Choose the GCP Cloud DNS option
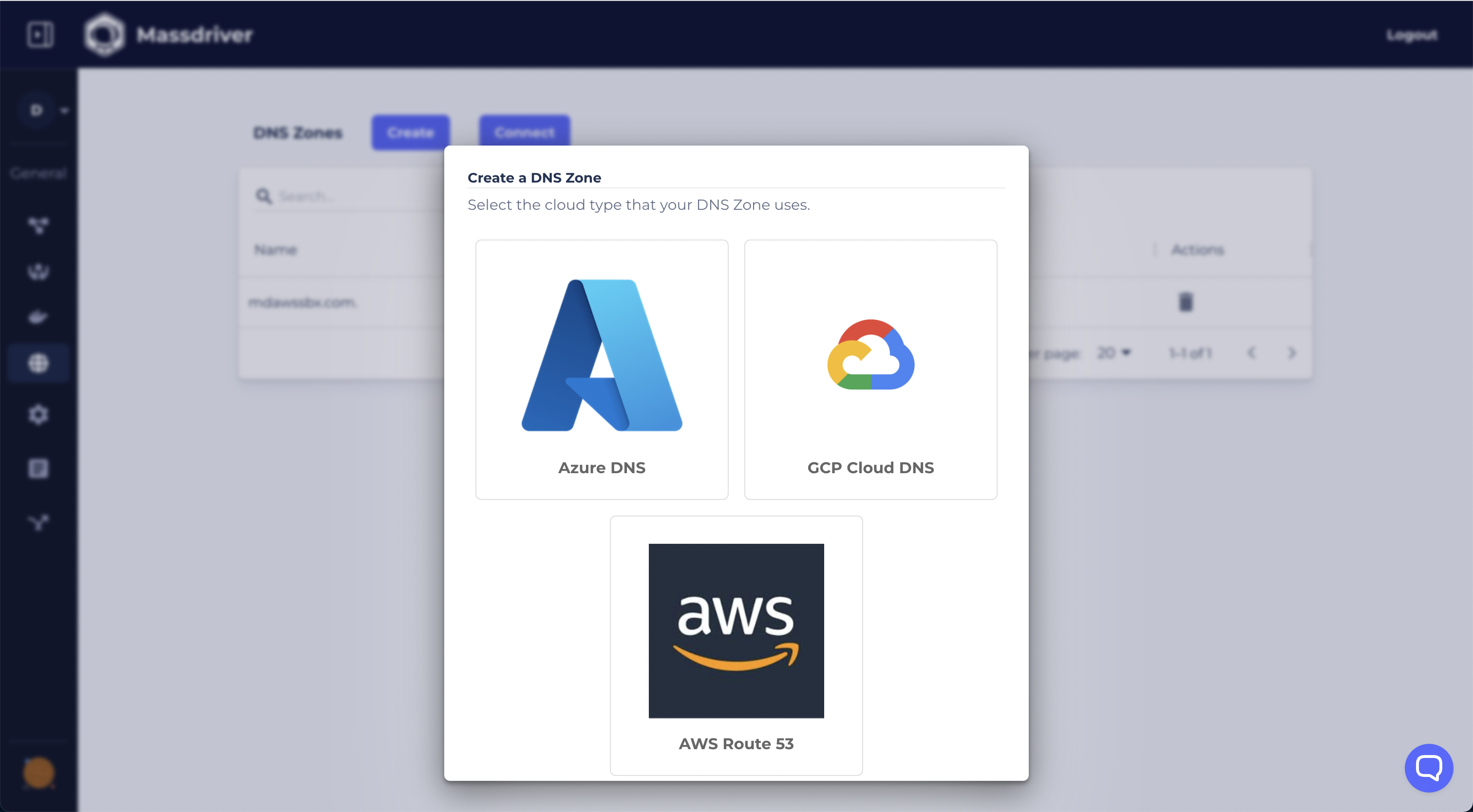Viewport: 1473px width, 812px height. [x=870, y=369]
